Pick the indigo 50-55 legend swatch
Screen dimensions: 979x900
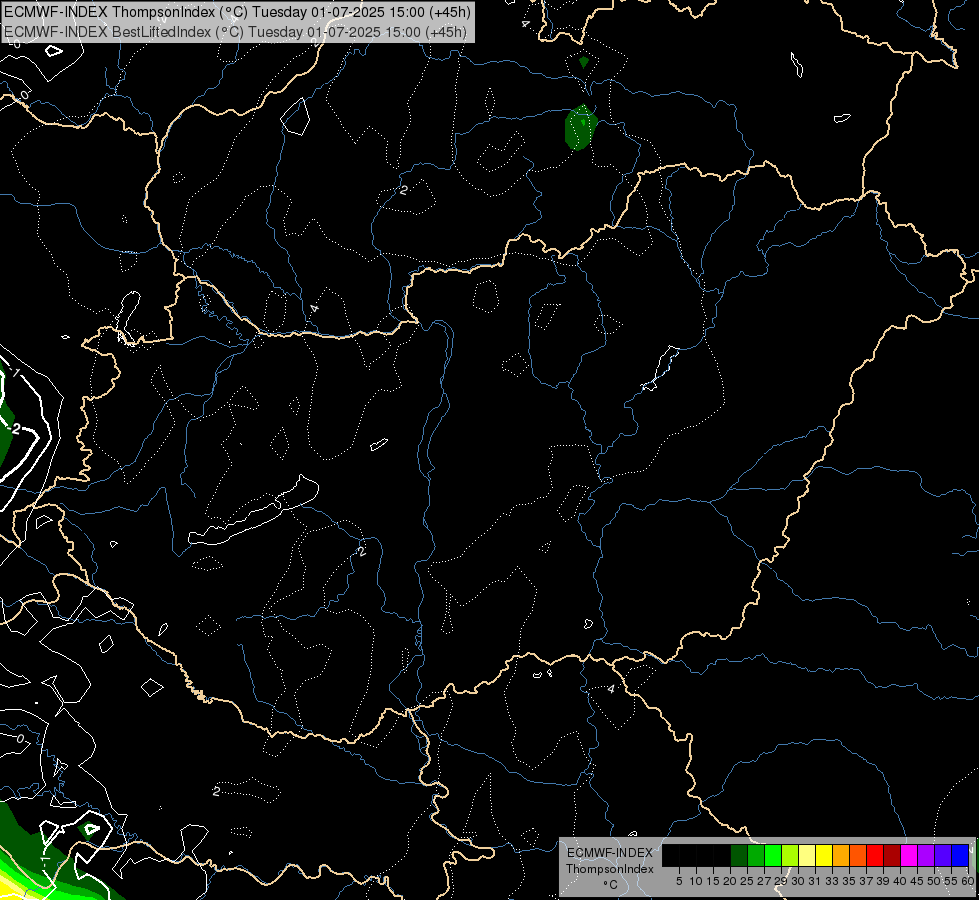point(943,855)
